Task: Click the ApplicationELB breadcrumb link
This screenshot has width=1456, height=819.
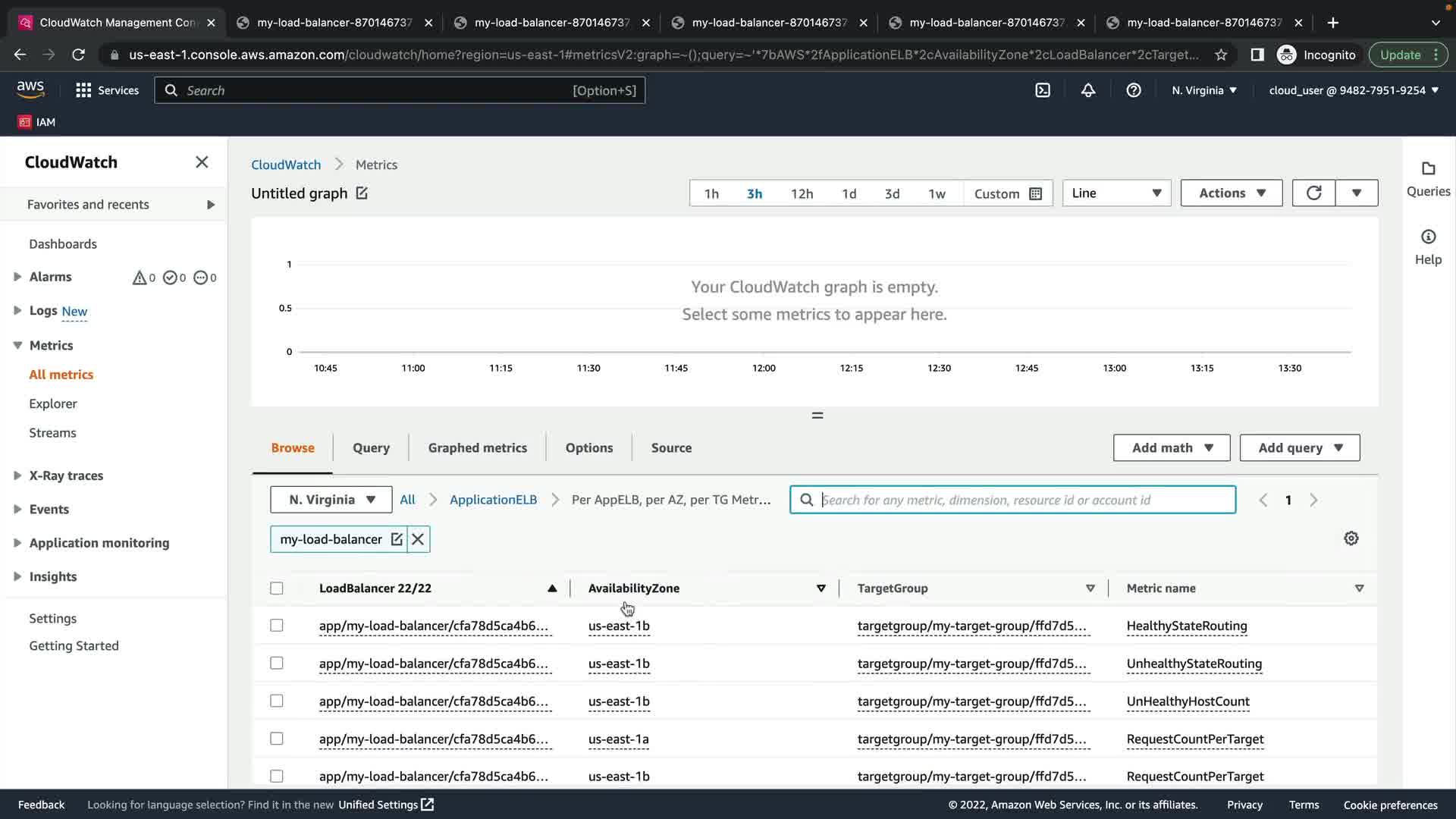Action: coord(493,500)
